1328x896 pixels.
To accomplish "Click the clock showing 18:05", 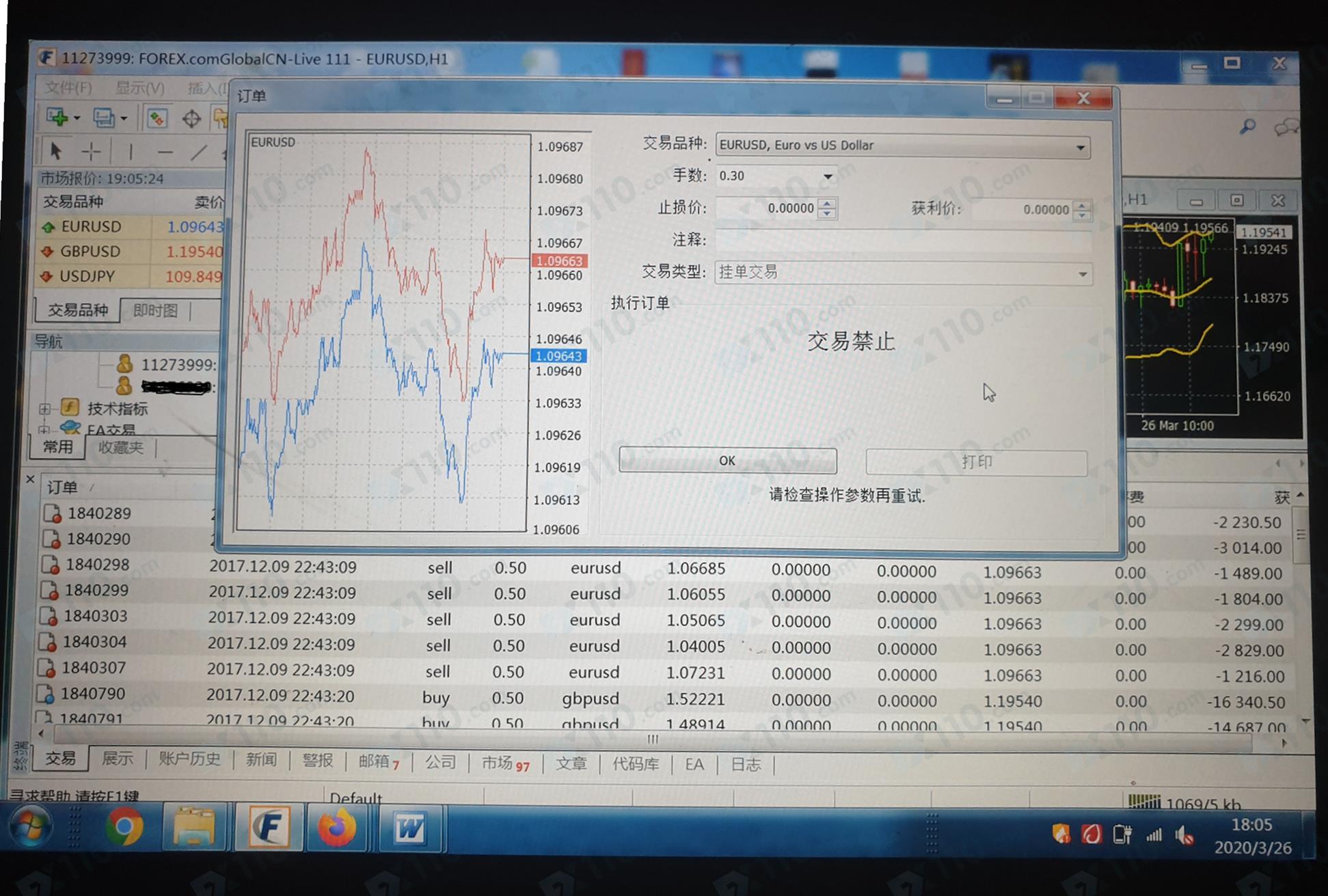I will [1251, 825].
